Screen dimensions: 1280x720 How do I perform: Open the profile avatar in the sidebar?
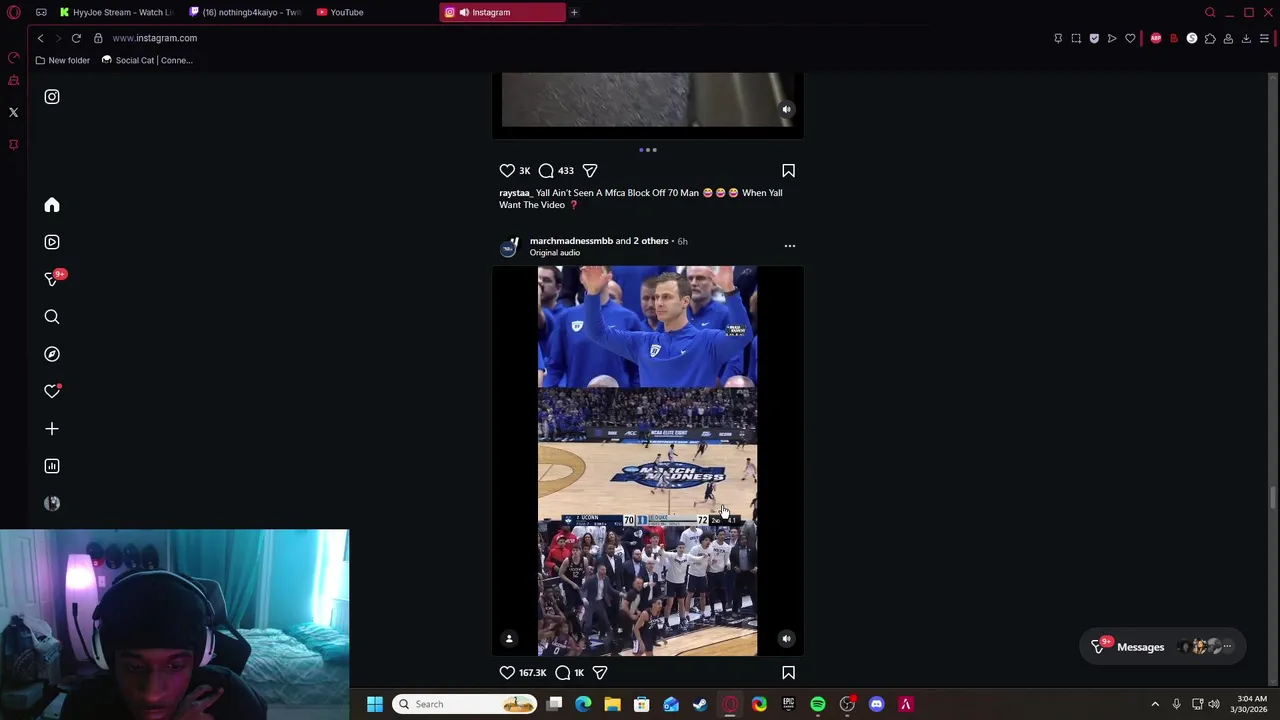click(x=52, y=503)
